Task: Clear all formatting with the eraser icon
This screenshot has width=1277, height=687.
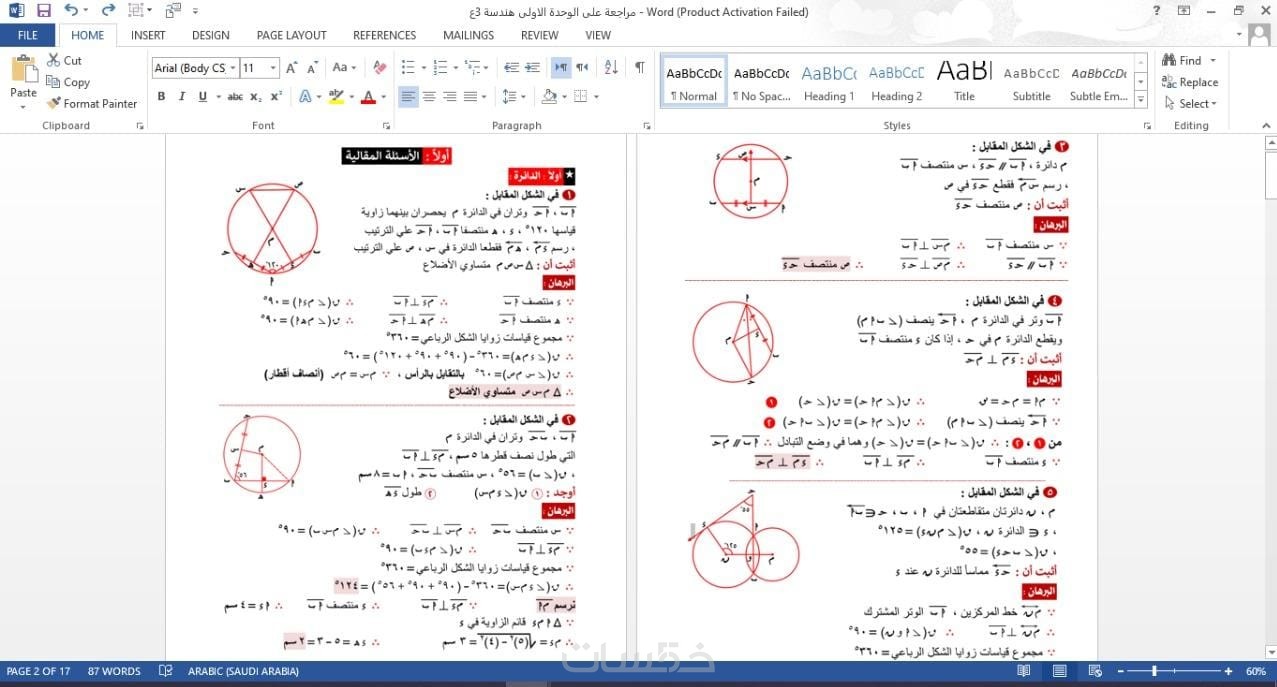Action: (379, 68)
